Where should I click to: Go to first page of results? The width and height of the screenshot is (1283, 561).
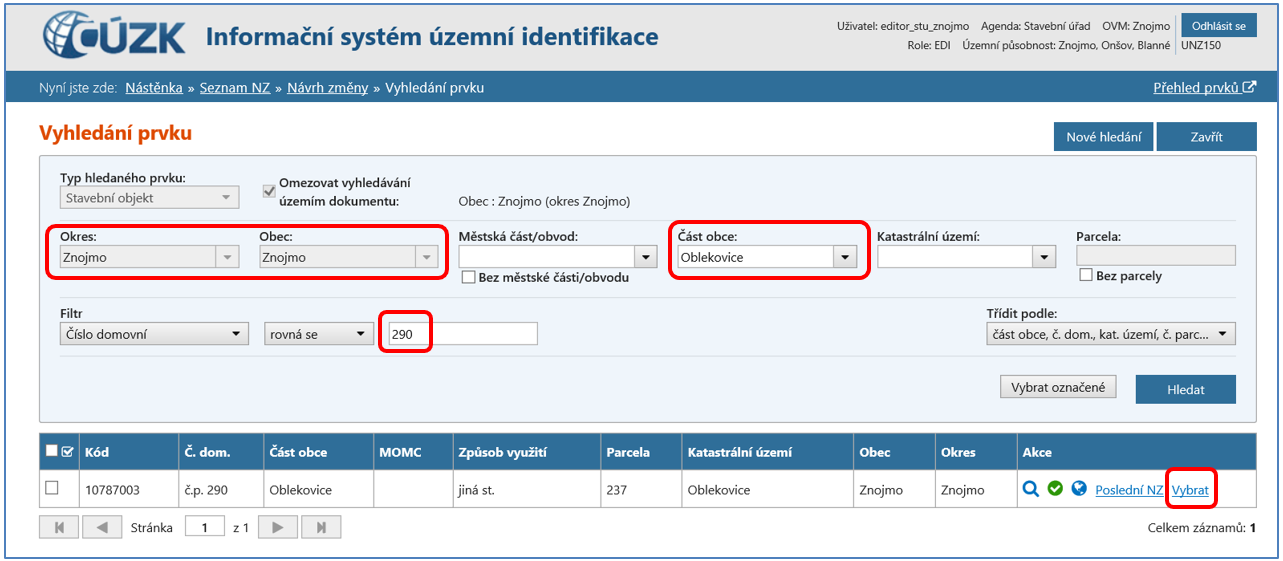click(59, 527)
